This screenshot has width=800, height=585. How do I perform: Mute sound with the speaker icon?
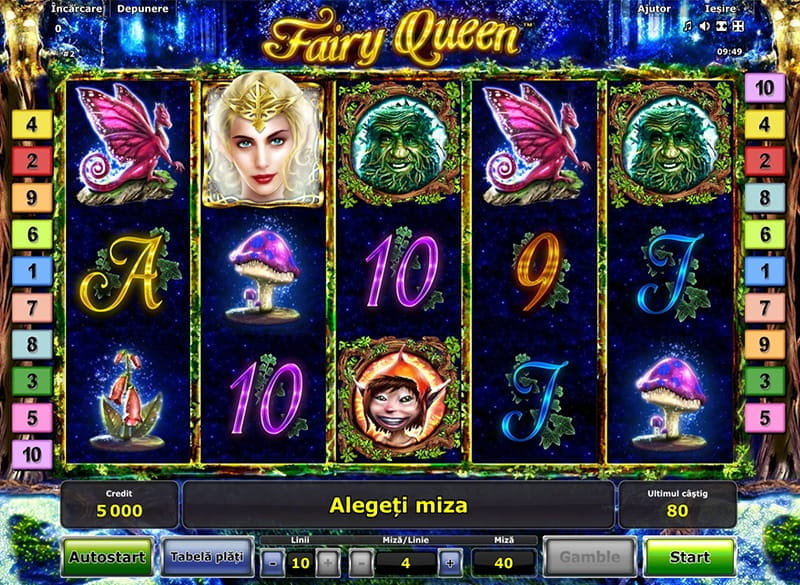pyautogui.click(x=705, y=26)
